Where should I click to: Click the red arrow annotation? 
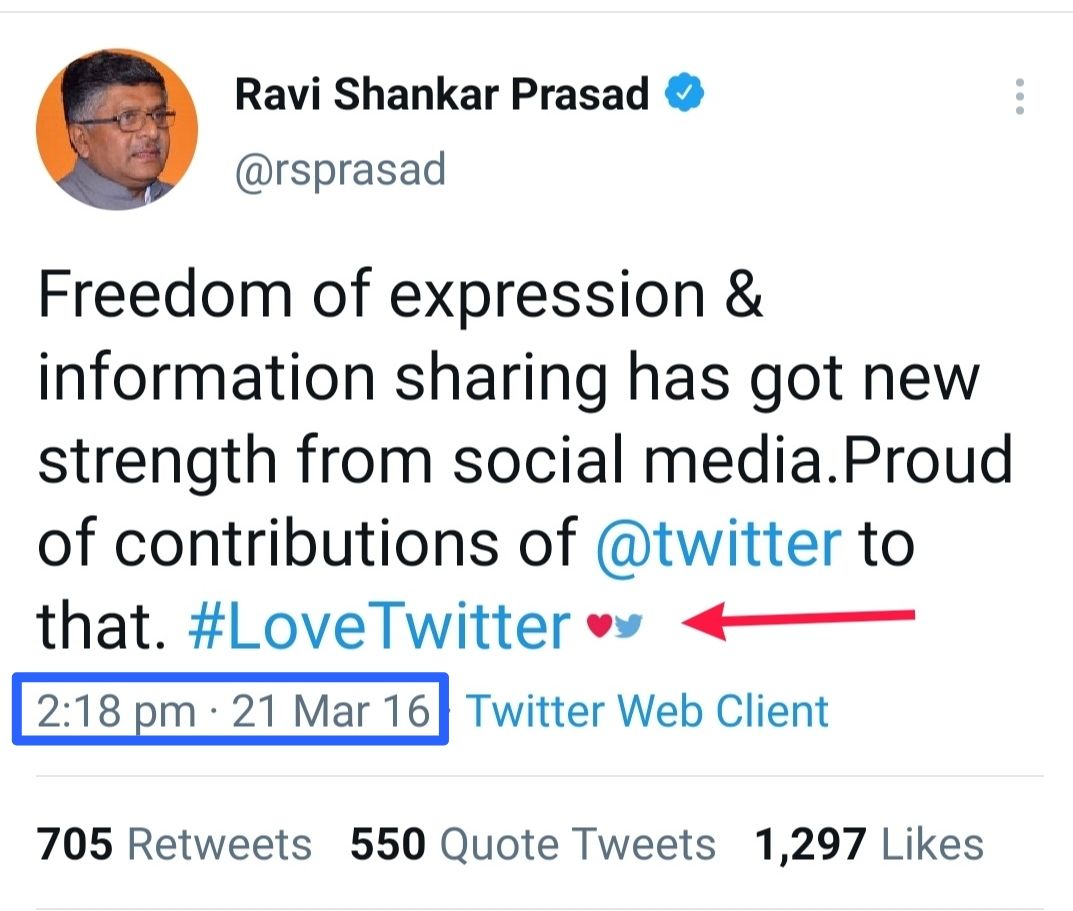798,620
